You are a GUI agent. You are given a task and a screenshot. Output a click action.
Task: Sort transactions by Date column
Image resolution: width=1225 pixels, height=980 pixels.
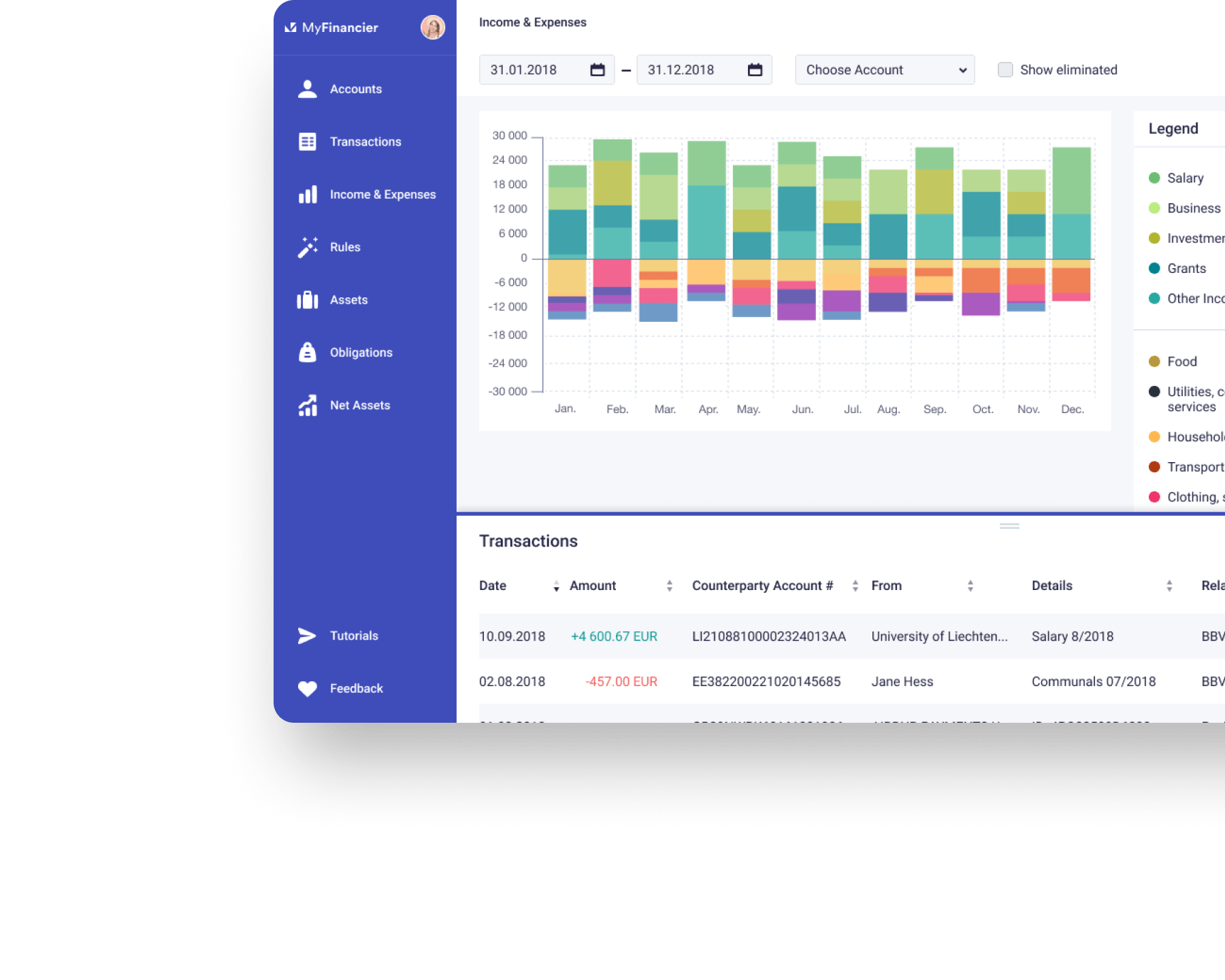pyautogui.click(x=556, y=586)
